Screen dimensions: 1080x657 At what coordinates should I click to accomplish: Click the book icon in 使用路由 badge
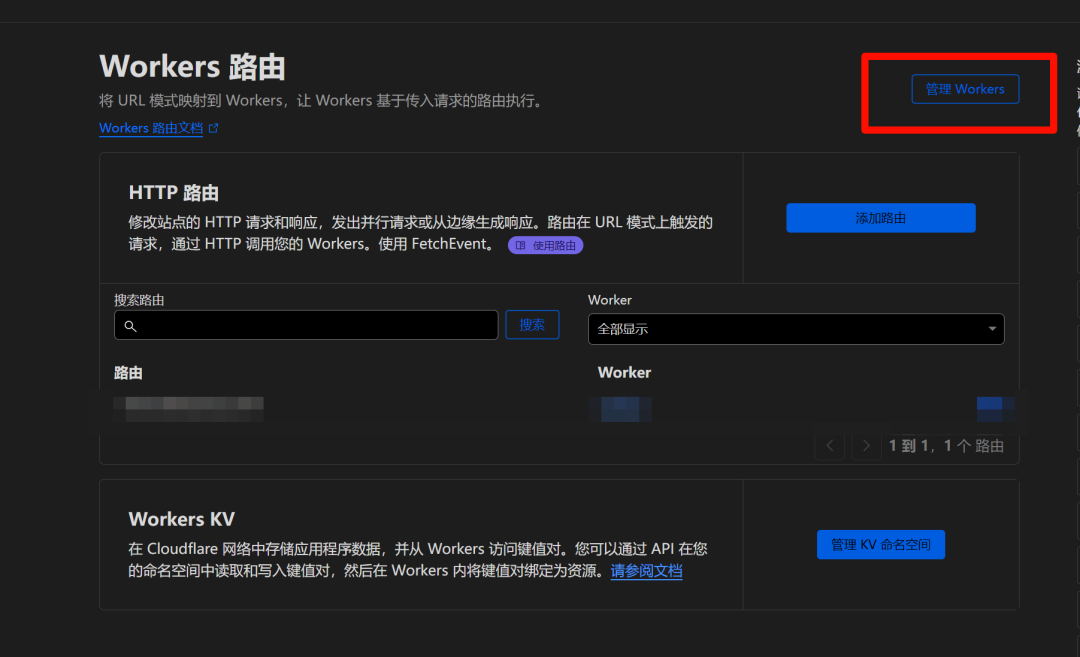[x=521, y=245]
